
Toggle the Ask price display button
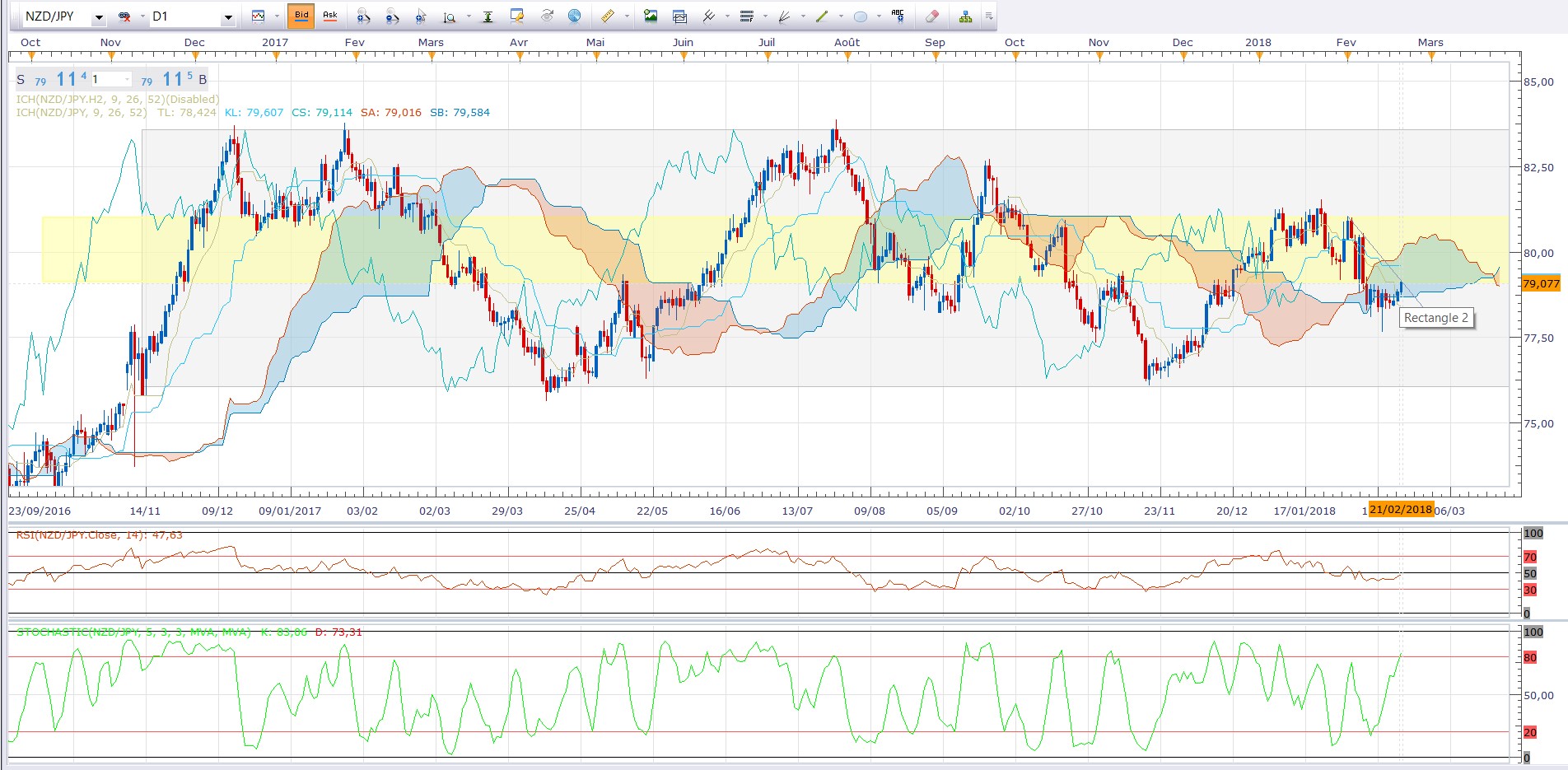(330, 16)
